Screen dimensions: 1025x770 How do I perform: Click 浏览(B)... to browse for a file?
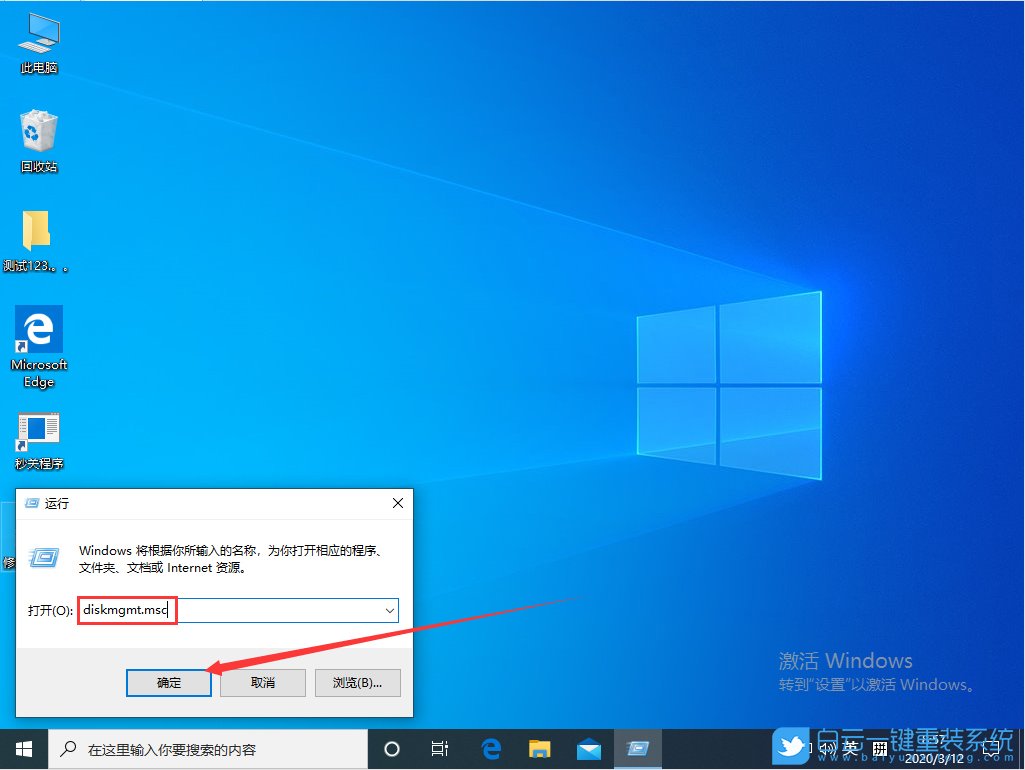click(357, 683)
